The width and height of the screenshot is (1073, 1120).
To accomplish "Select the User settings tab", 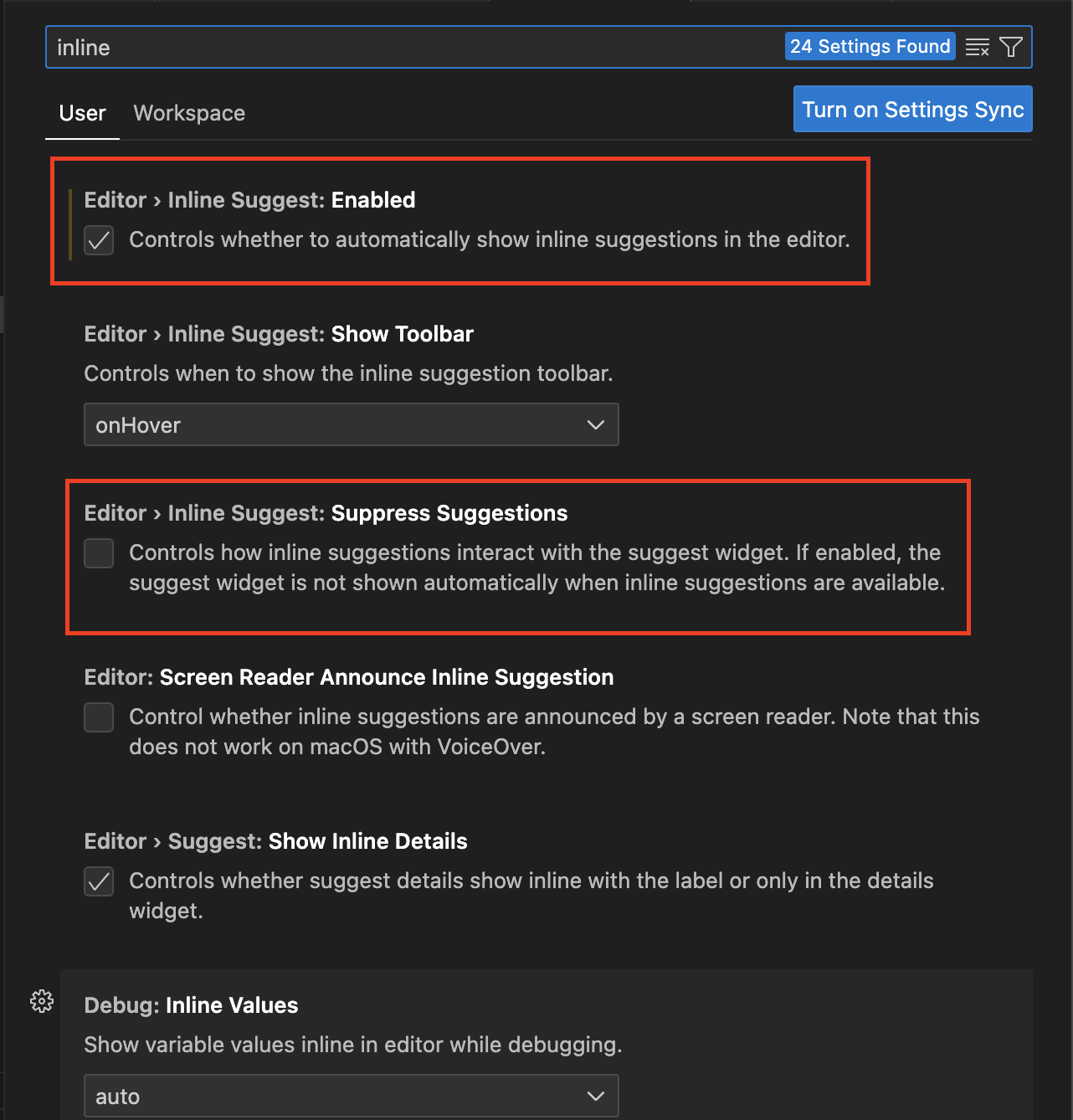I will [x=81, y=113].
